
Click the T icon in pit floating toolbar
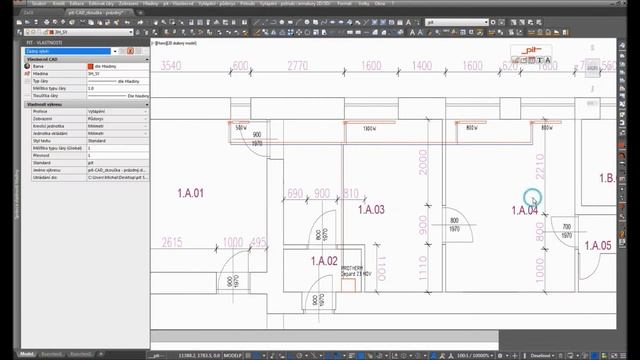(540, 60)
